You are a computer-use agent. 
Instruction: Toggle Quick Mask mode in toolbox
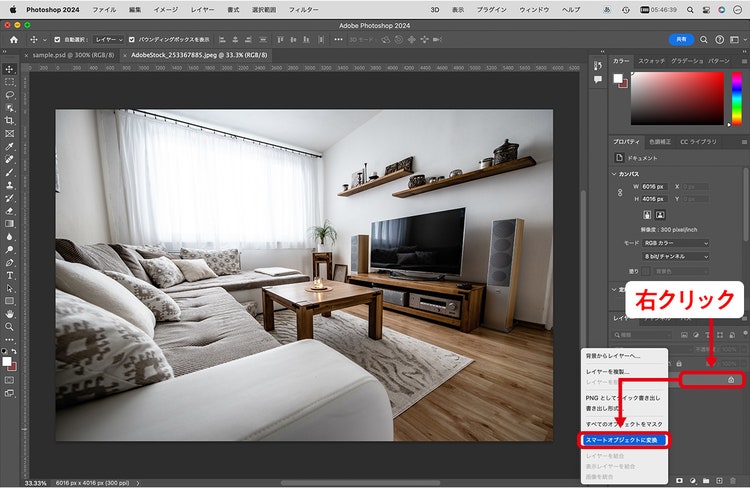[x=9, y=380]
